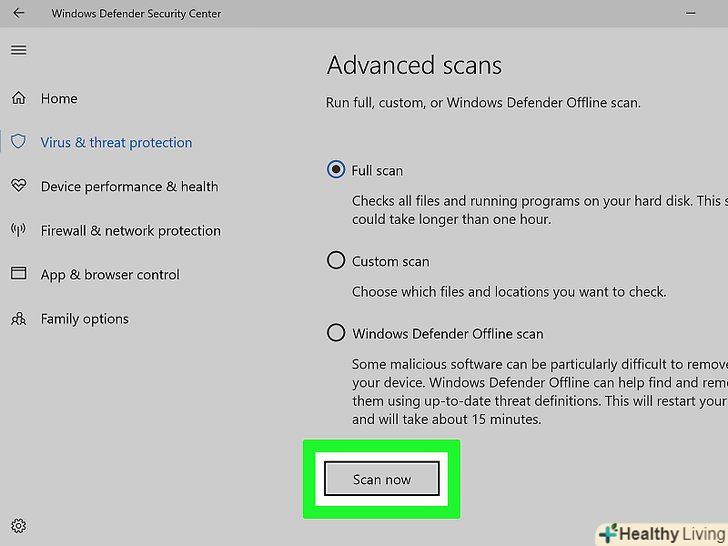The width and height of the screenshot is (728, 546).
Task: Select Windows Defender Offline scan radio button
Action: (336, 332)
